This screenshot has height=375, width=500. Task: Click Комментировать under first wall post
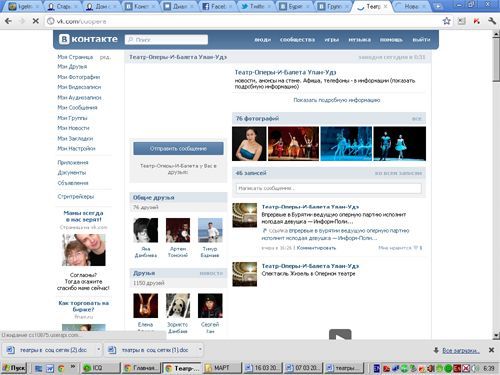click(x=316, y=248)
